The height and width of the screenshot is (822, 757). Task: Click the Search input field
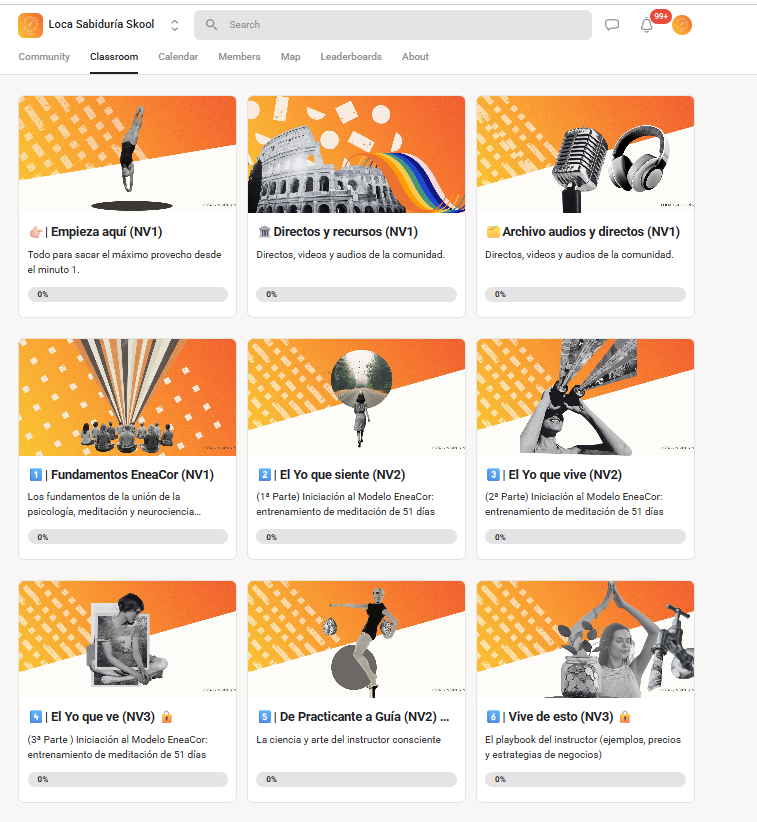tap(393, 25)
